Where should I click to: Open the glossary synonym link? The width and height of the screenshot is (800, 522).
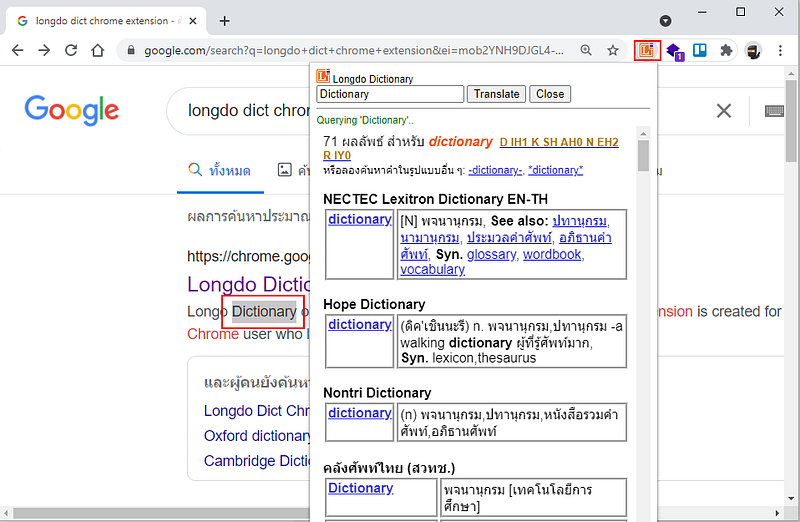click(491, 254)
